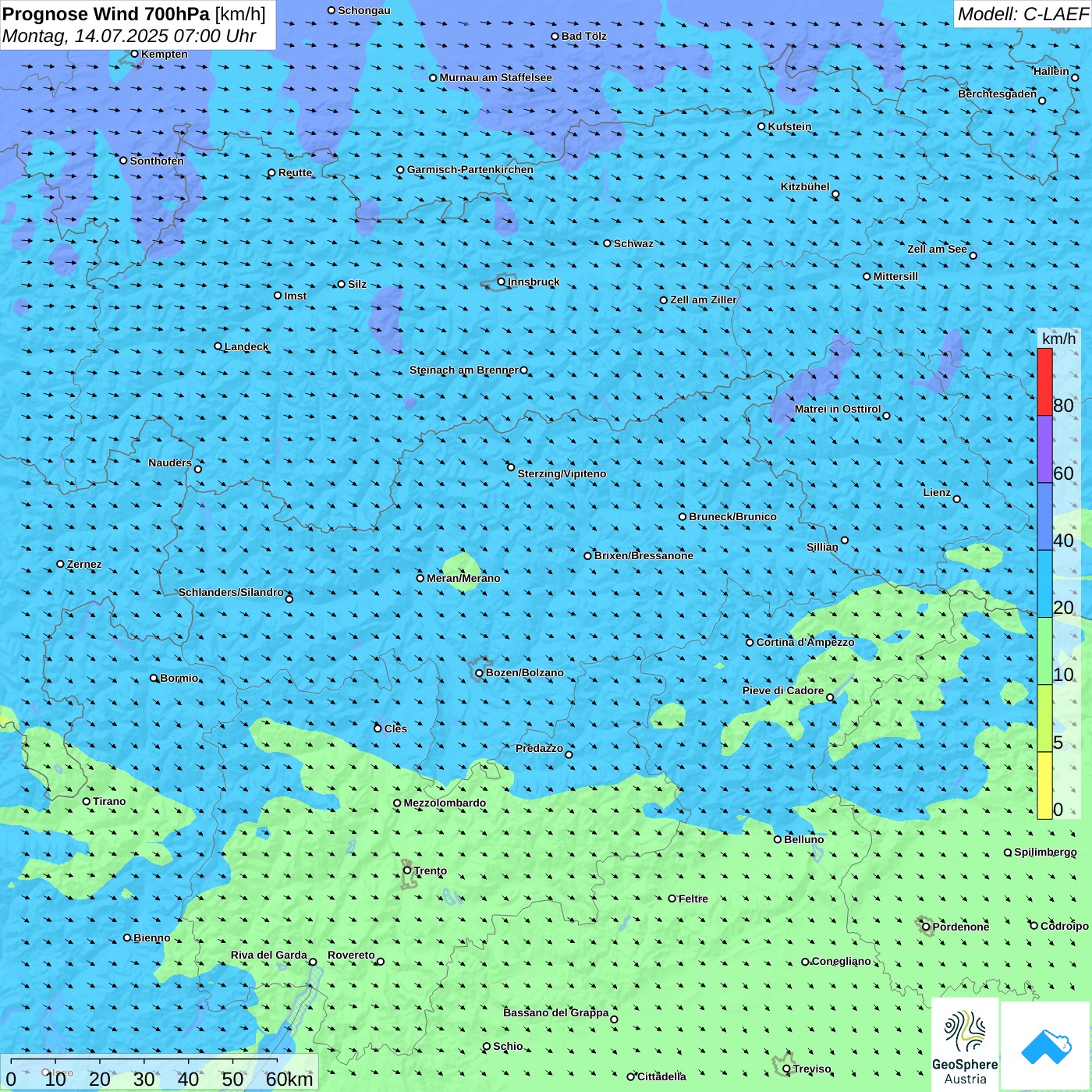Image resolution: width=1092 pixels, height=1092 pixels.
Task: Click the 'Zell am Ziller' label
Action: tap(704, 300)
